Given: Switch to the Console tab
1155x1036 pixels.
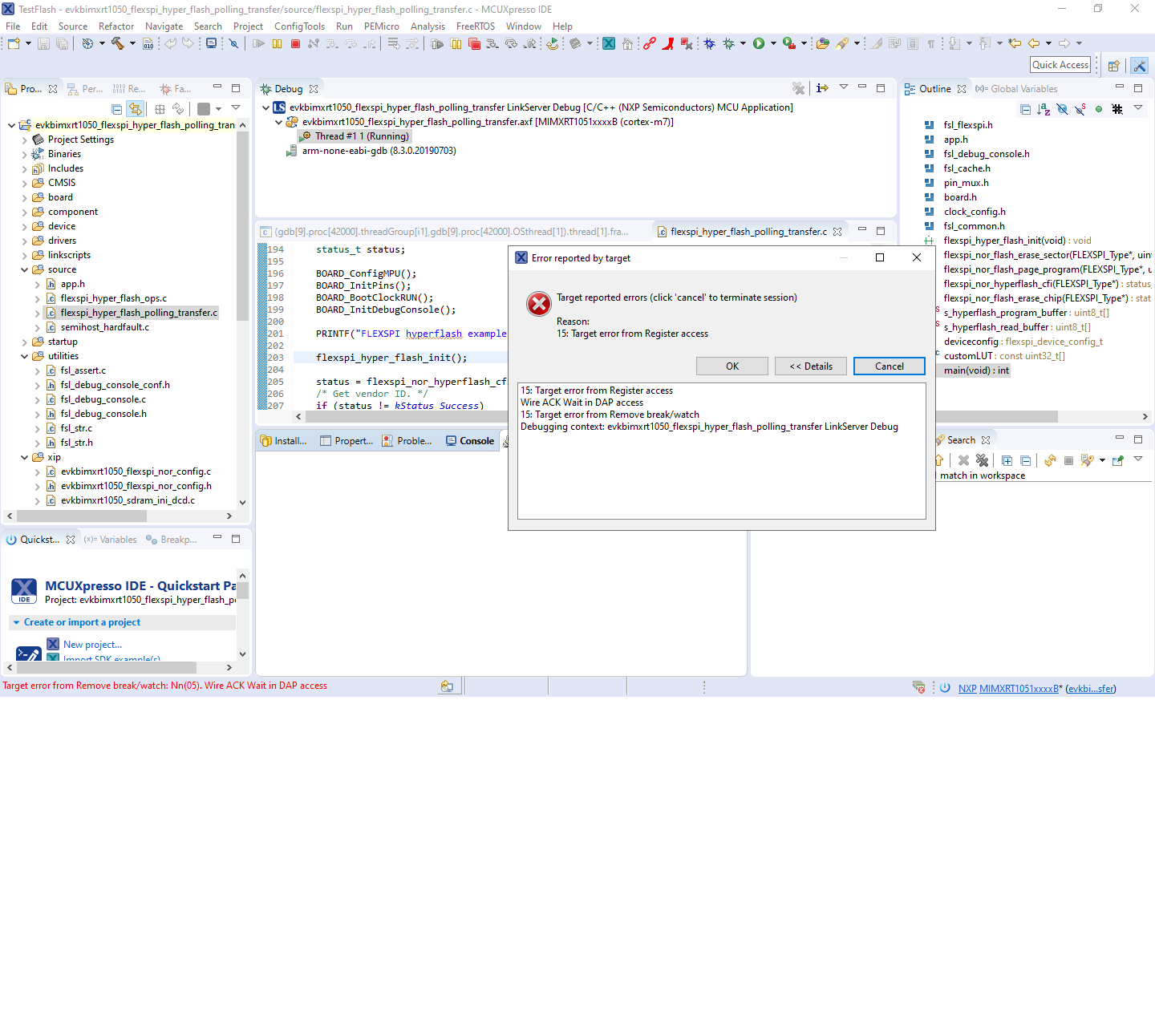Looking at the screenshot, I should coord(476,440).
